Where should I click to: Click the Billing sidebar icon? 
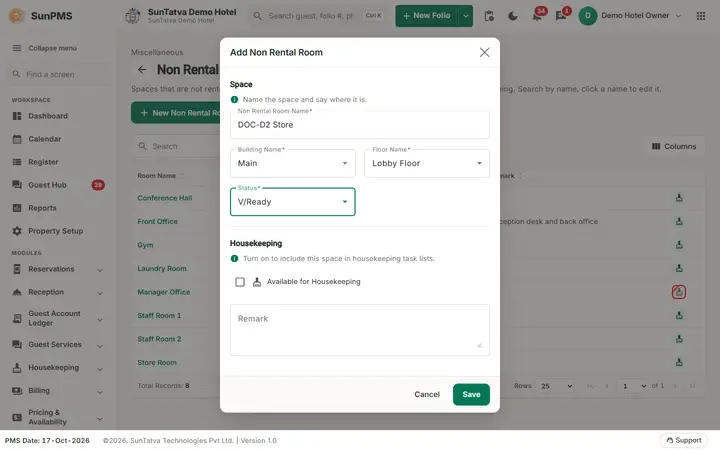click(x=17, y=391)
